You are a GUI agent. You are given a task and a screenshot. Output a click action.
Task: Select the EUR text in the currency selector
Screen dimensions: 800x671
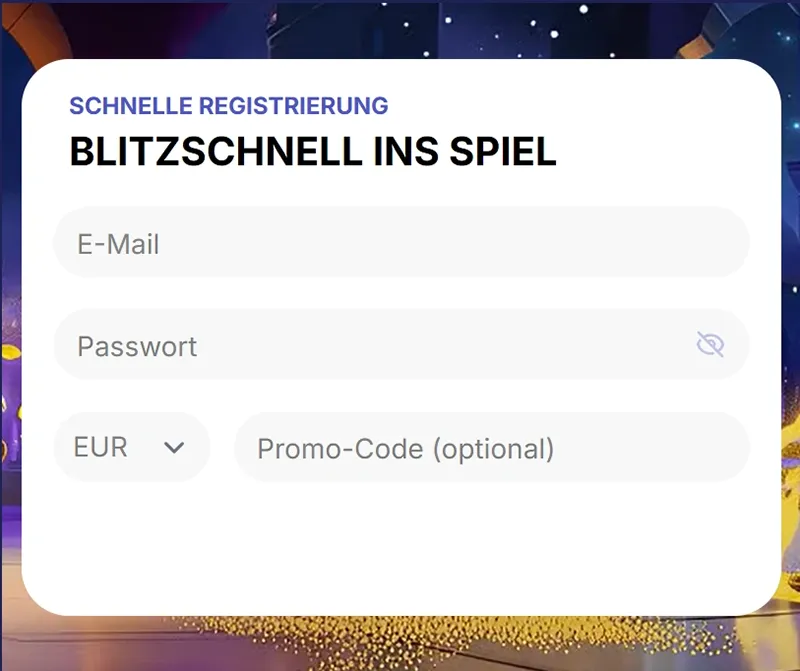point(101,447)
